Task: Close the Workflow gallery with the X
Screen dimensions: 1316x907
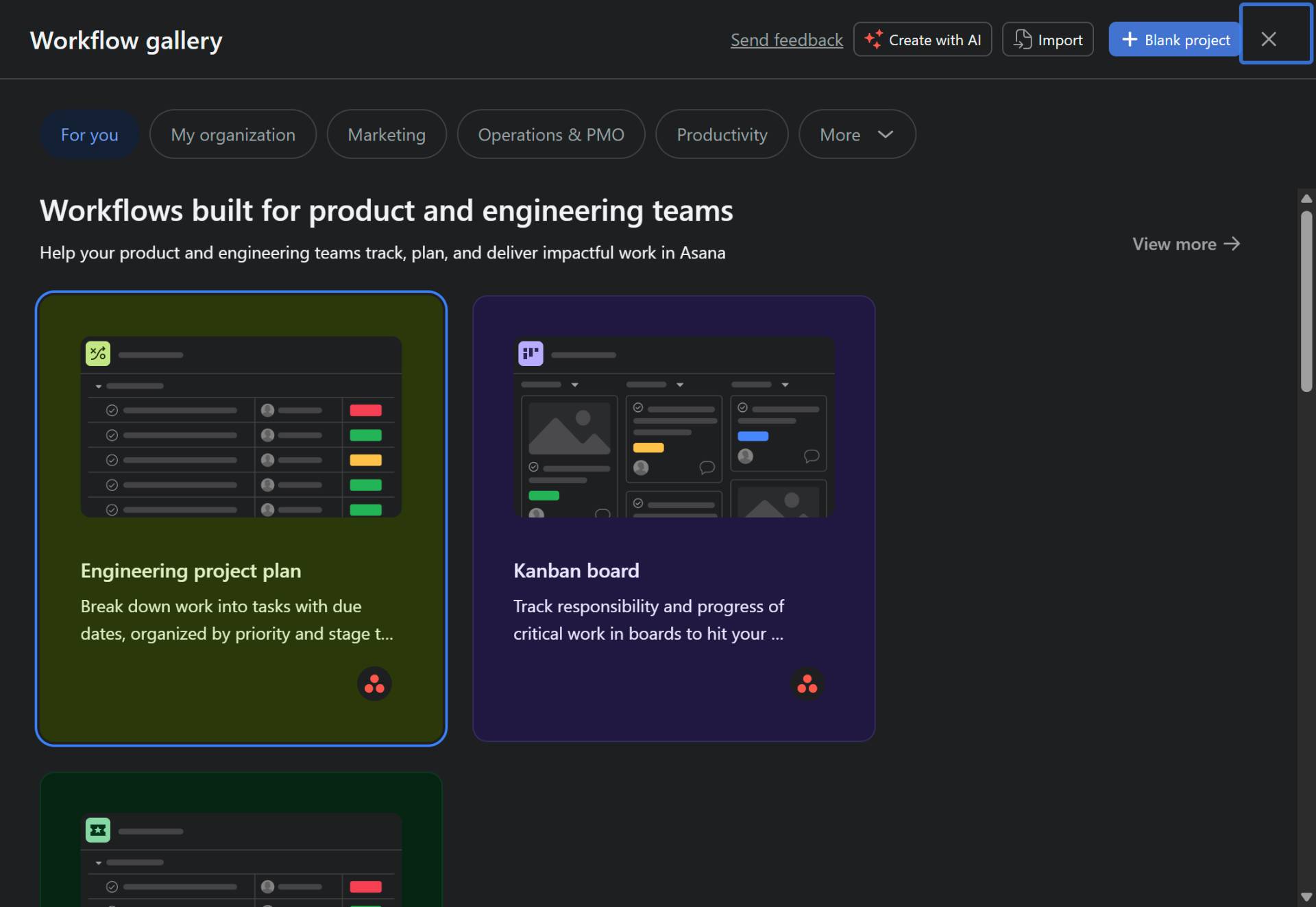Action: tap(1269, 39)
